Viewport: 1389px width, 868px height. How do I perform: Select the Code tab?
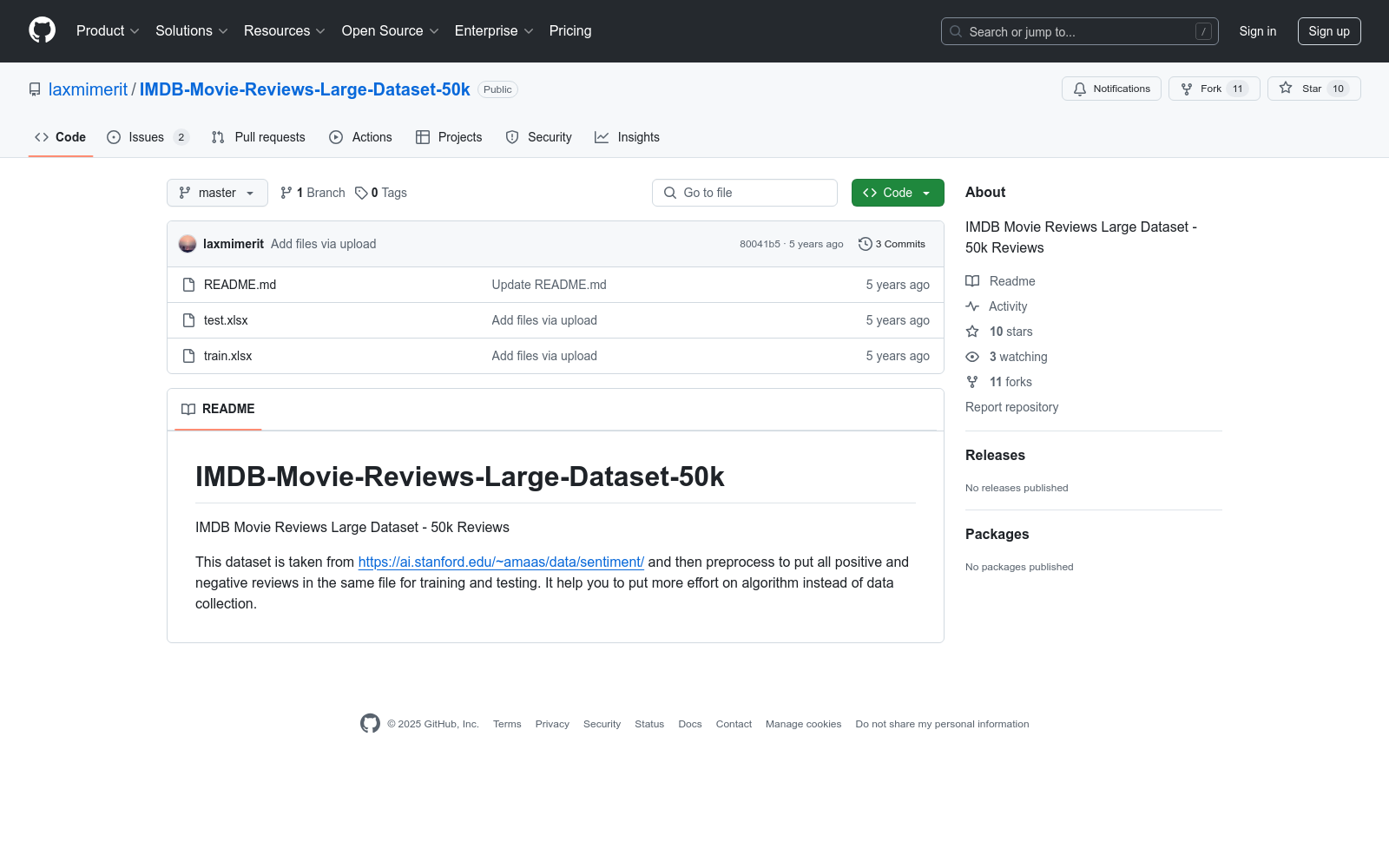pos(61,137)
